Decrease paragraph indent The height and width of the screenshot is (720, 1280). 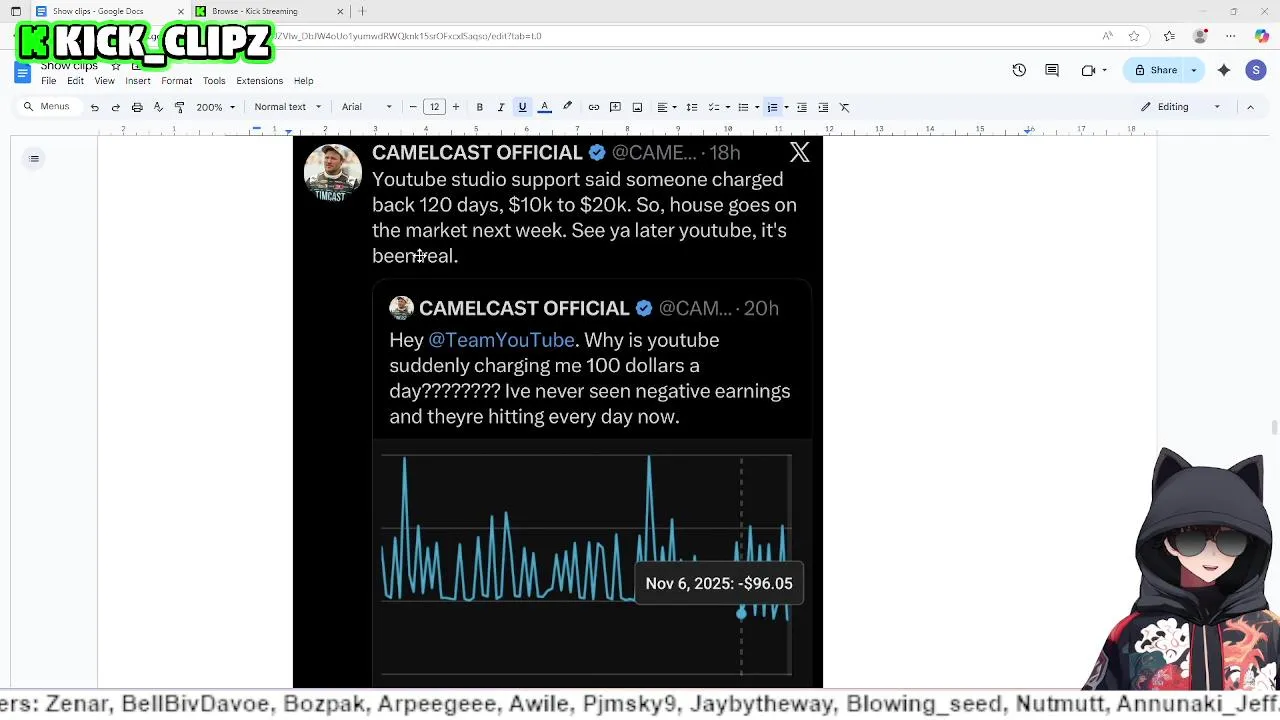point(801,107)
